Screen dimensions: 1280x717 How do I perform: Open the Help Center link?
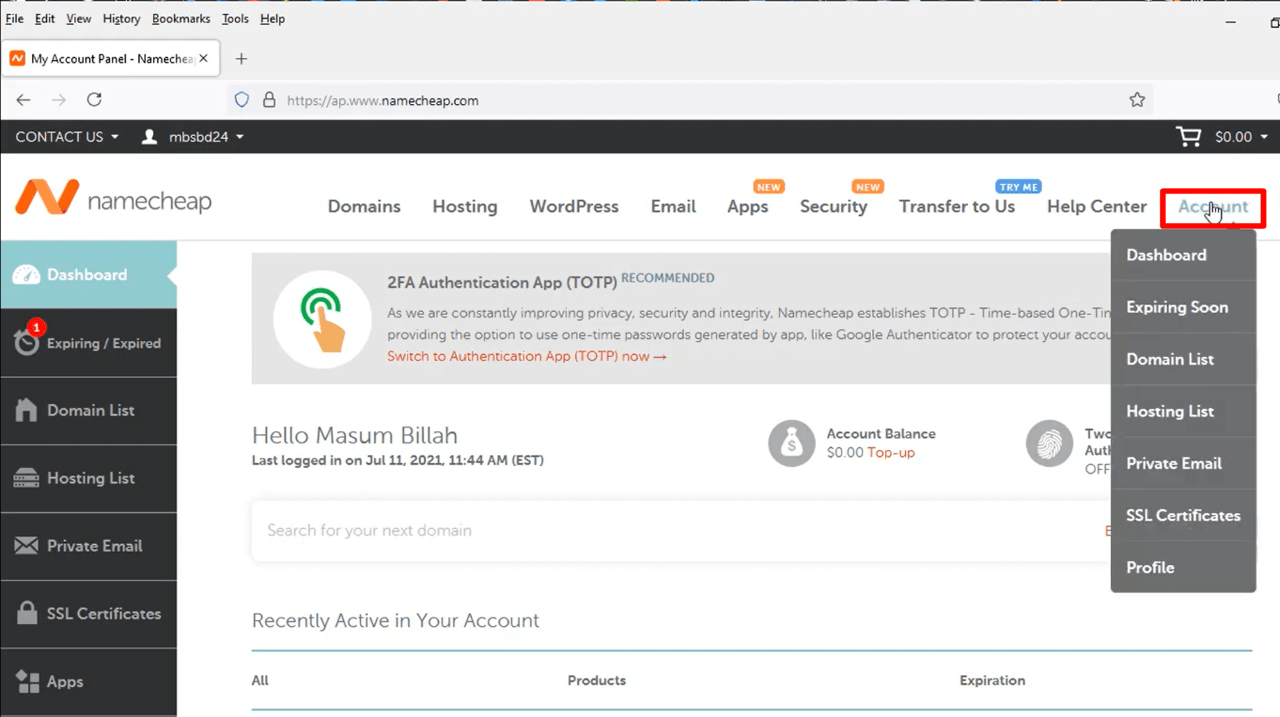[x=1097, y=207]
